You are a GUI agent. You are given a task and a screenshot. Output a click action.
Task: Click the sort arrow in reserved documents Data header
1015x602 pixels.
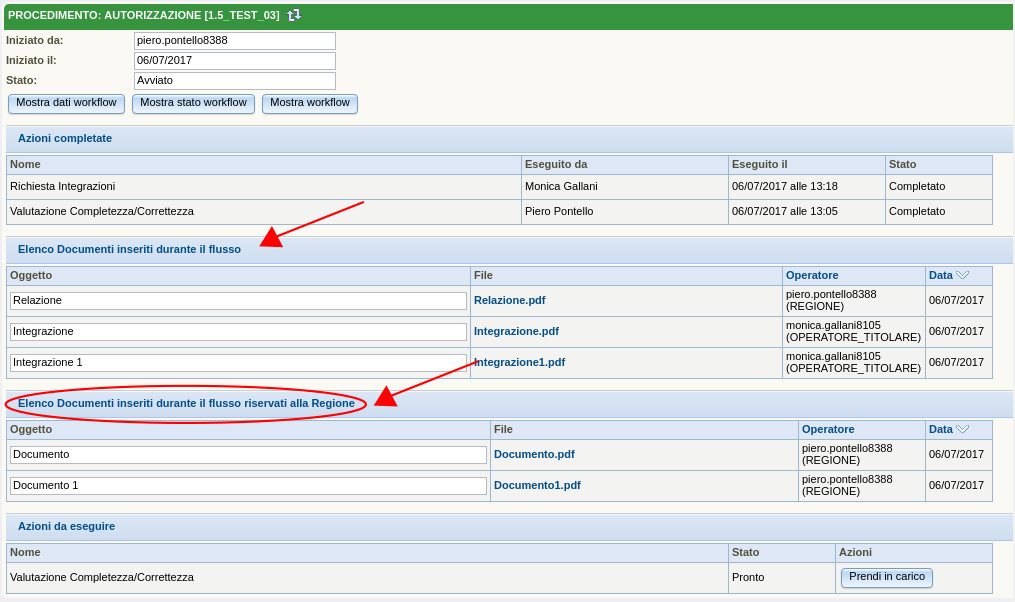(x=962, y=429)
